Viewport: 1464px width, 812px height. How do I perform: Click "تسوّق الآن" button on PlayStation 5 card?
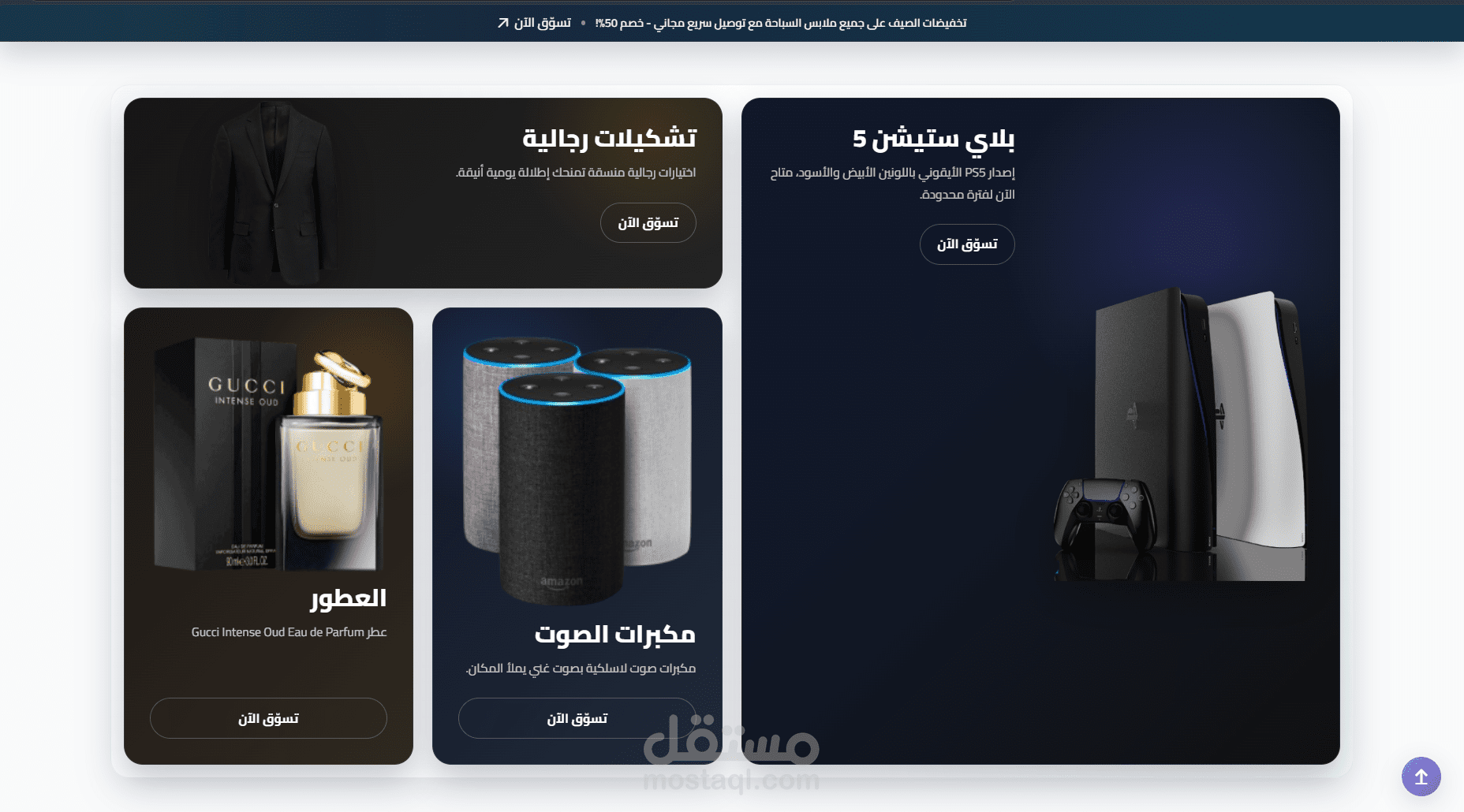point(967,244)
